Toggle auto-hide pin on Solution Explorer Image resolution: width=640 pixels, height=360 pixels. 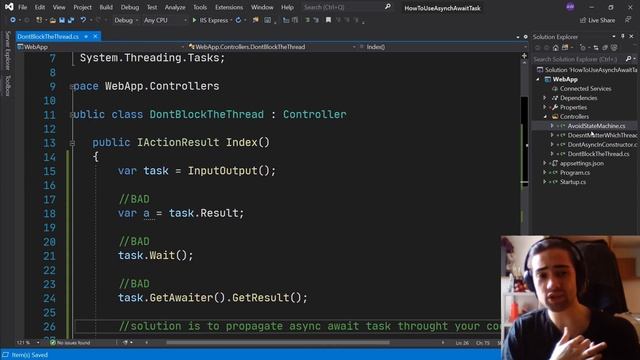point(622,37)
